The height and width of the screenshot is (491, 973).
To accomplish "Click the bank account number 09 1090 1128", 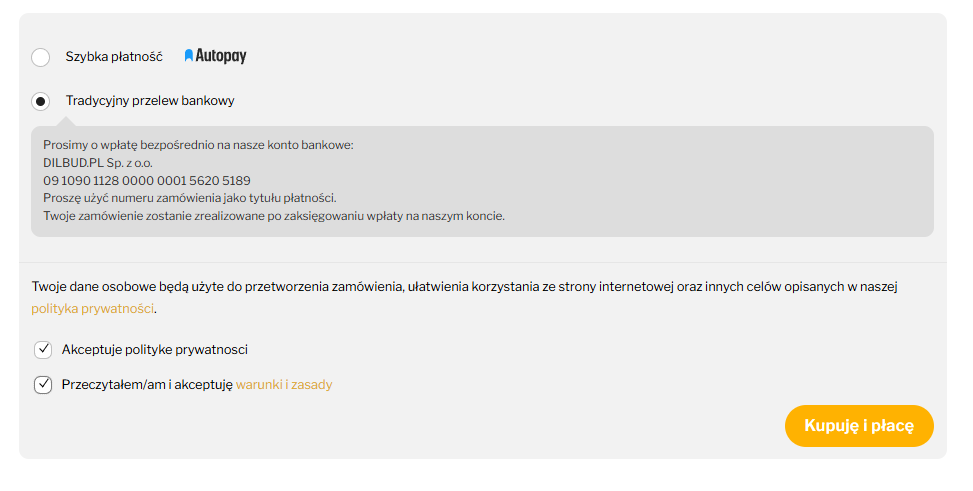I will click(147, 181).
